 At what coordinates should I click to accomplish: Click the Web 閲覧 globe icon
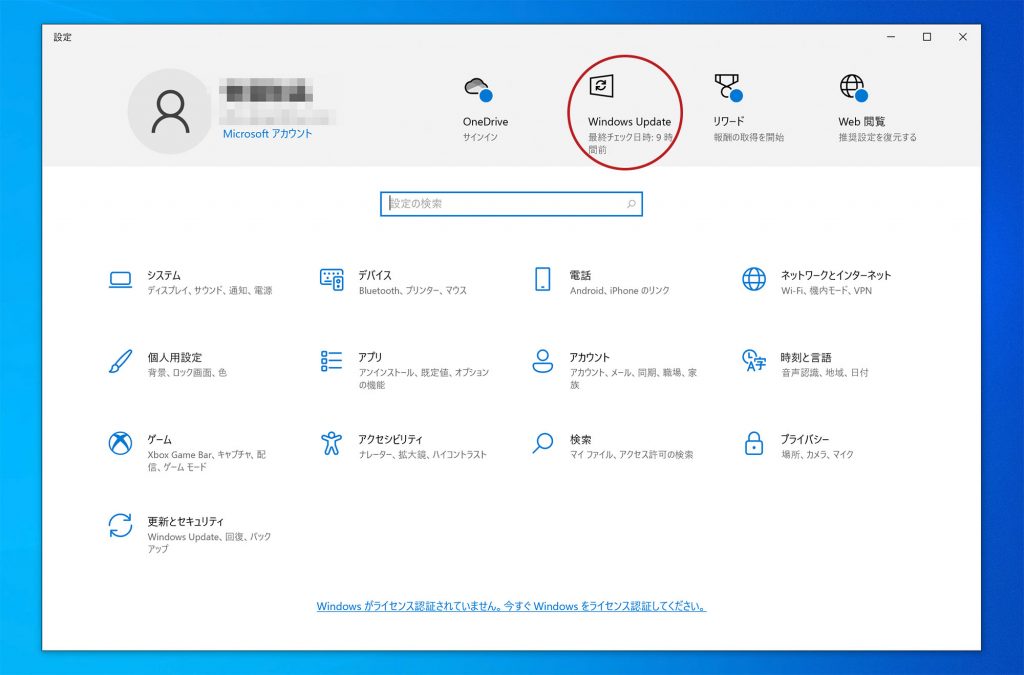click(854, 87)
